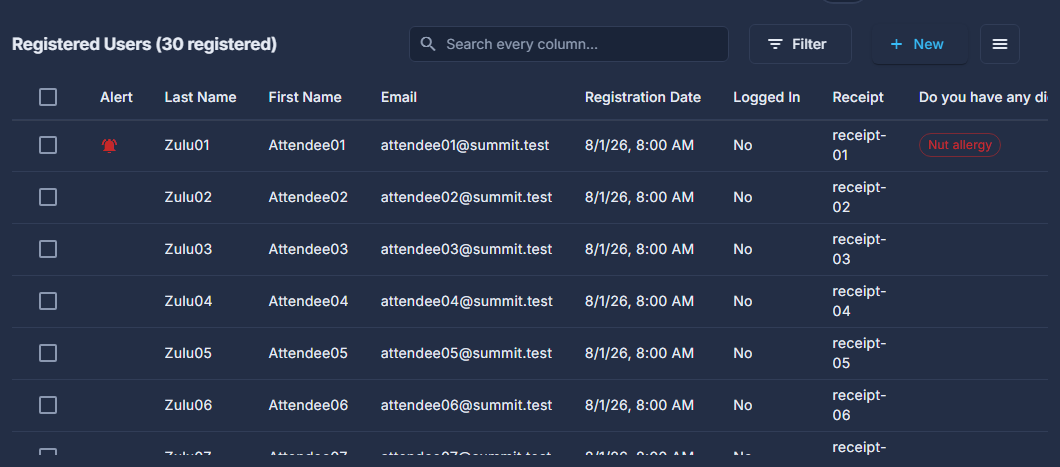The height and width of the screenshot is (467, 1060).
Task: Sort by the Alert column header
Action: tap(116, 97)
